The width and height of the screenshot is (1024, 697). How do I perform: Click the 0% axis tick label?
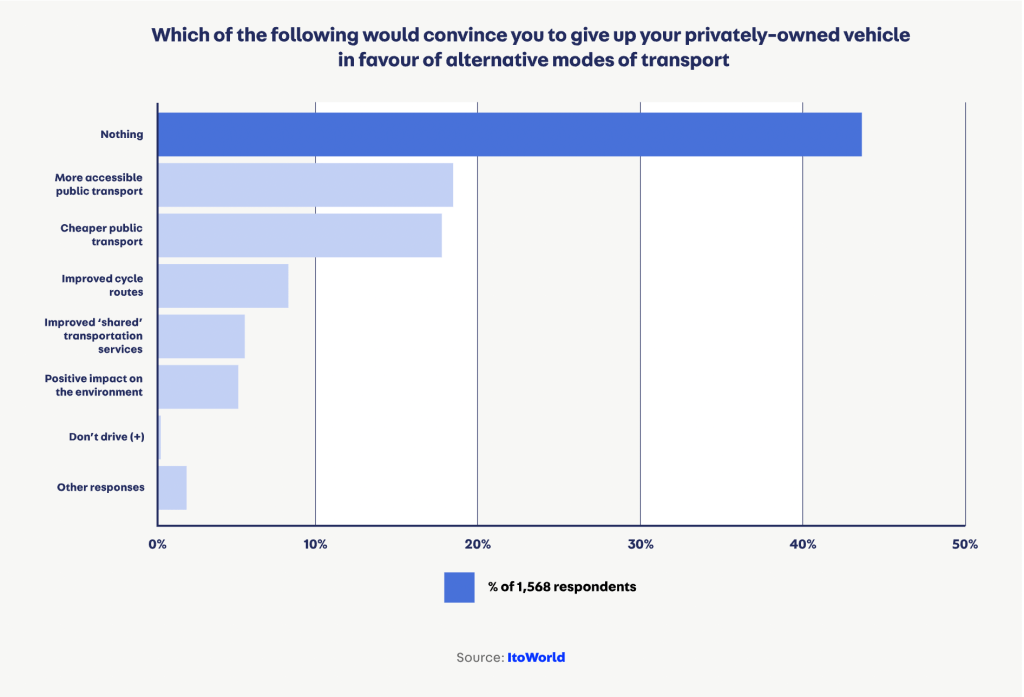pyautogui.click(x=157, y=544)
